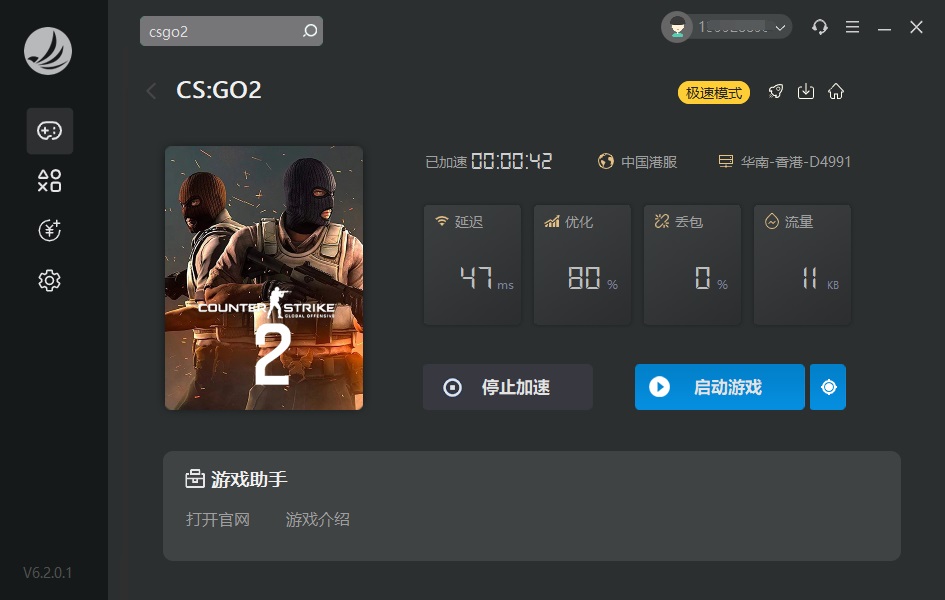This screenshot has height=600, width=945.
Task: Click the 流量 traffic card
Action: pos(803,265)
